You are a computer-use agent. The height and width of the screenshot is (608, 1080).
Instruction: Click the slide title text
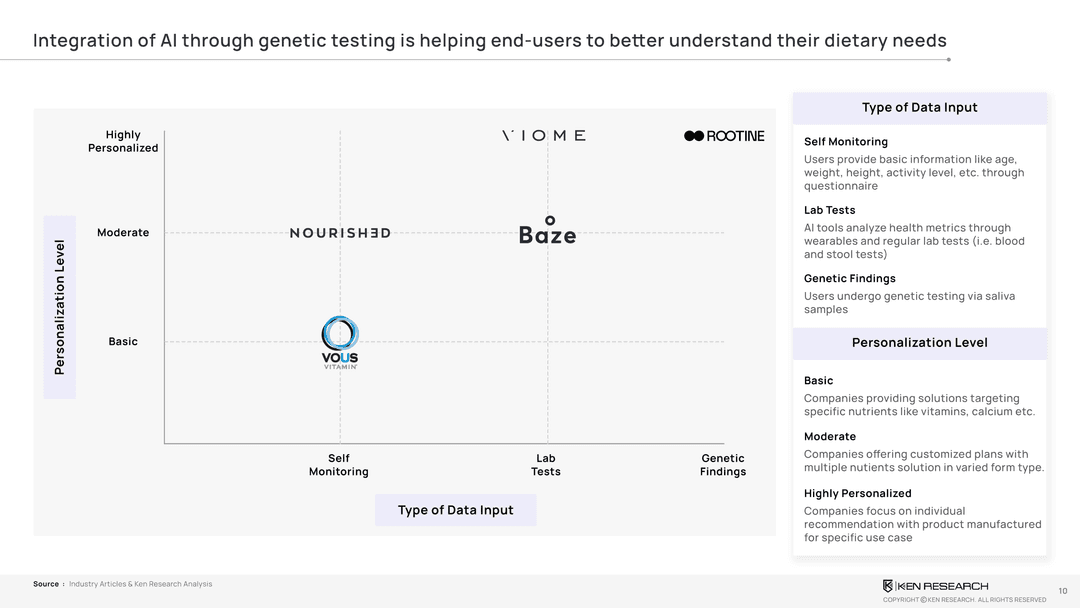click(489, 41)
